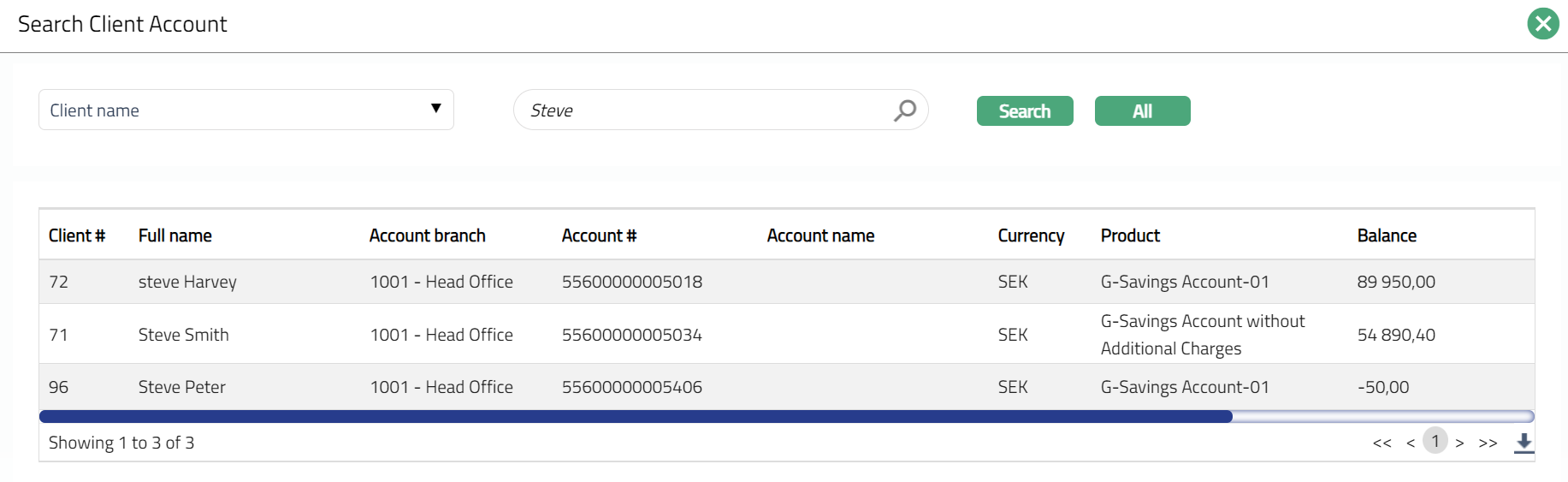1568x482 pixels.
Task: Select the Steve Smith account row
Action: pyautogui.click(x=184, y=335)
